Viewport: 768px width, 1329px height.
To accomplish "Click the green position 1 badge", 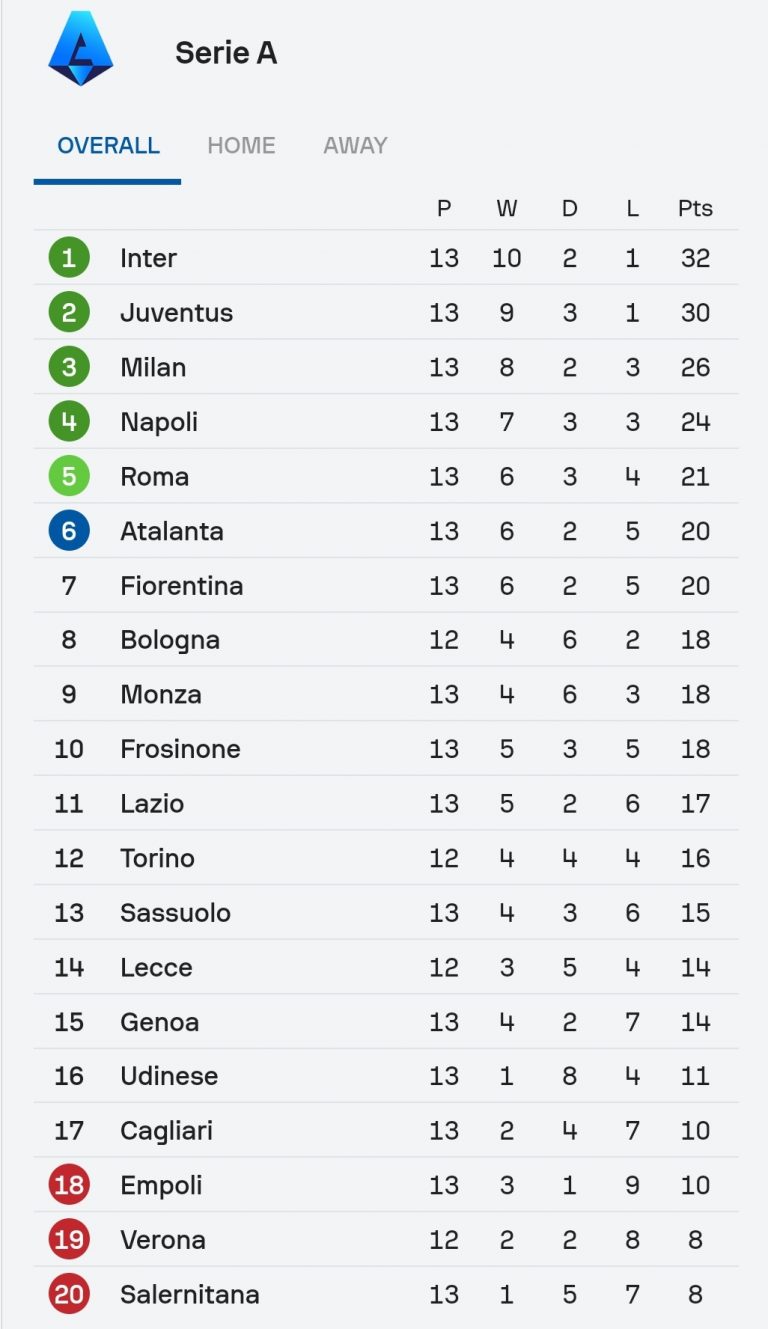I will click(69, 258).
